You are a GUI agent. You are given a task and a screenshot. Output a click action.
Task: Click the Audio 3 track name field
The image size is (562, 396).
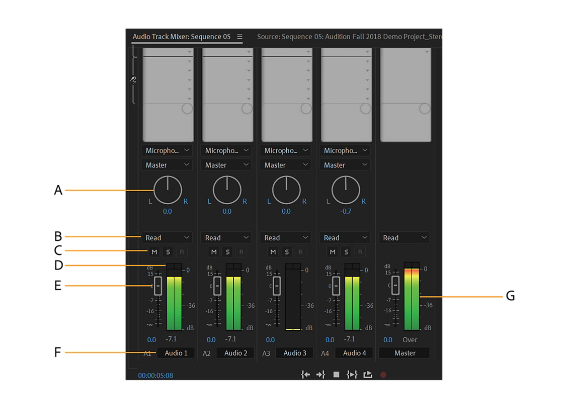[x=295, y=353]
